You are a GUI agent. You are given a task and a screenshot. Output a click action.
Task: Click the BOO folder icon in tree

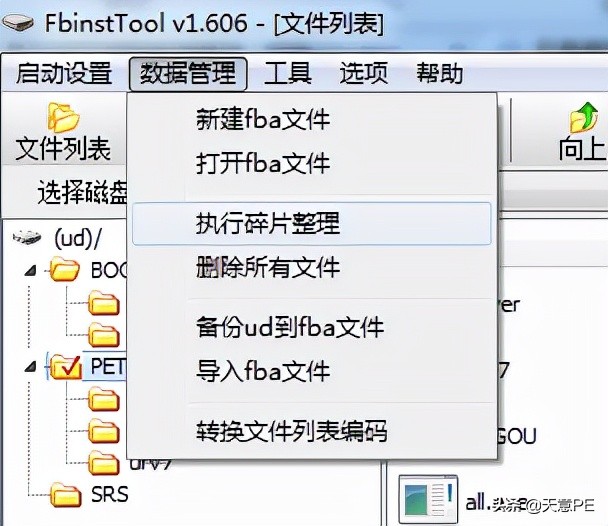click(x=64, y=269)
